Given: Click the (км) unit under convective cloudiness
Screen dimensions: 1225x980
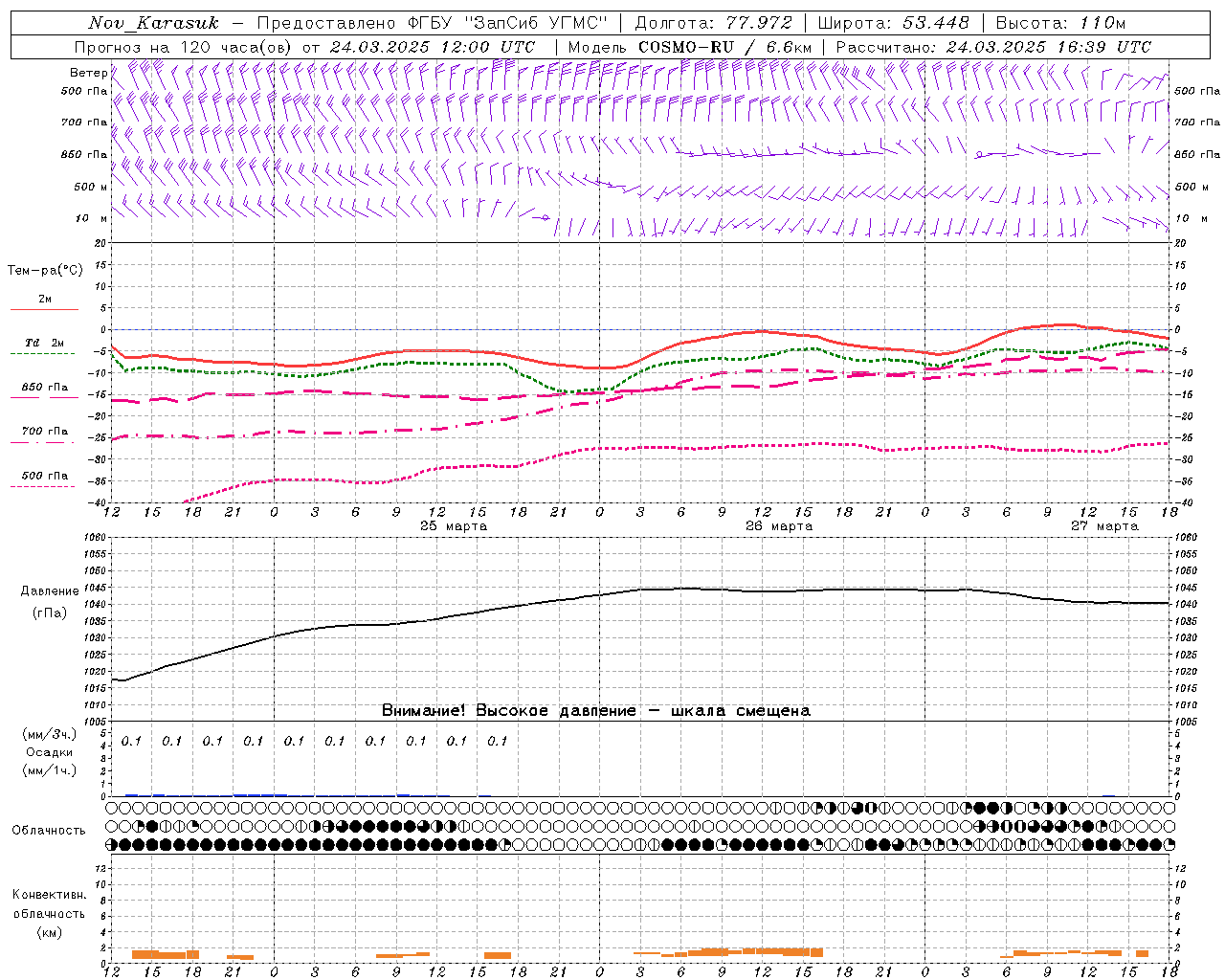Looking at the screenshot, I should pos(49,932).
